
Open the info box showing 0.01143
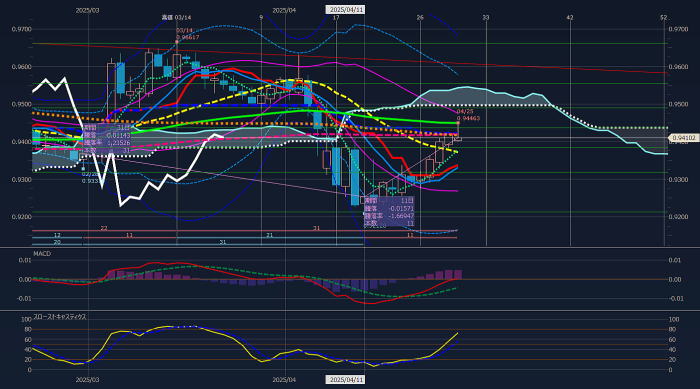(107, 139)
